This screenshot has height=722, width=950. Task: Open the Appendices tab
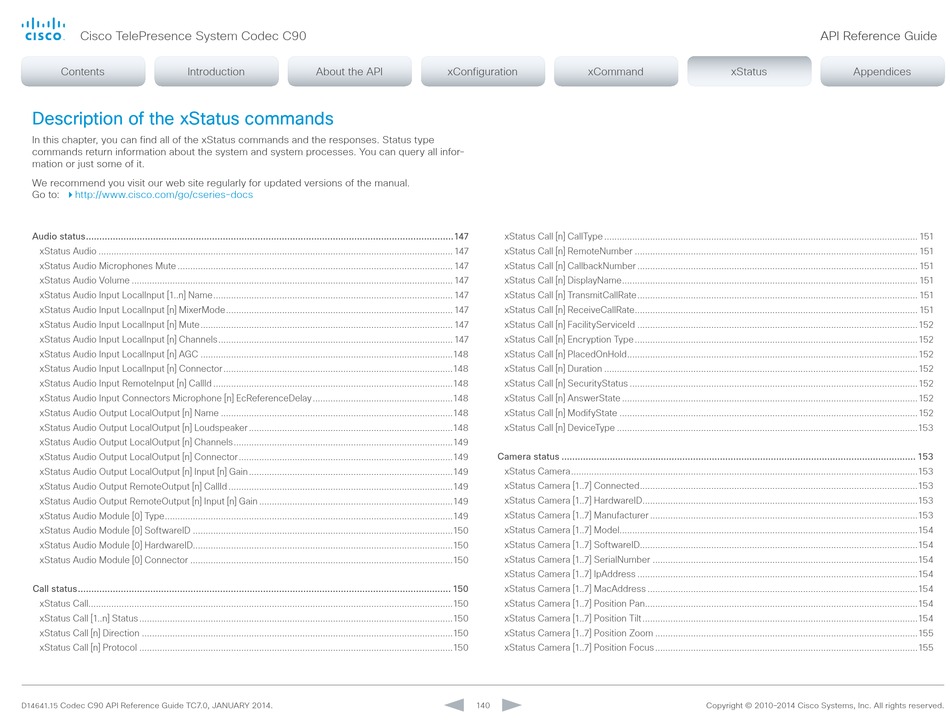pyautogui.click(x=882, y=71)
